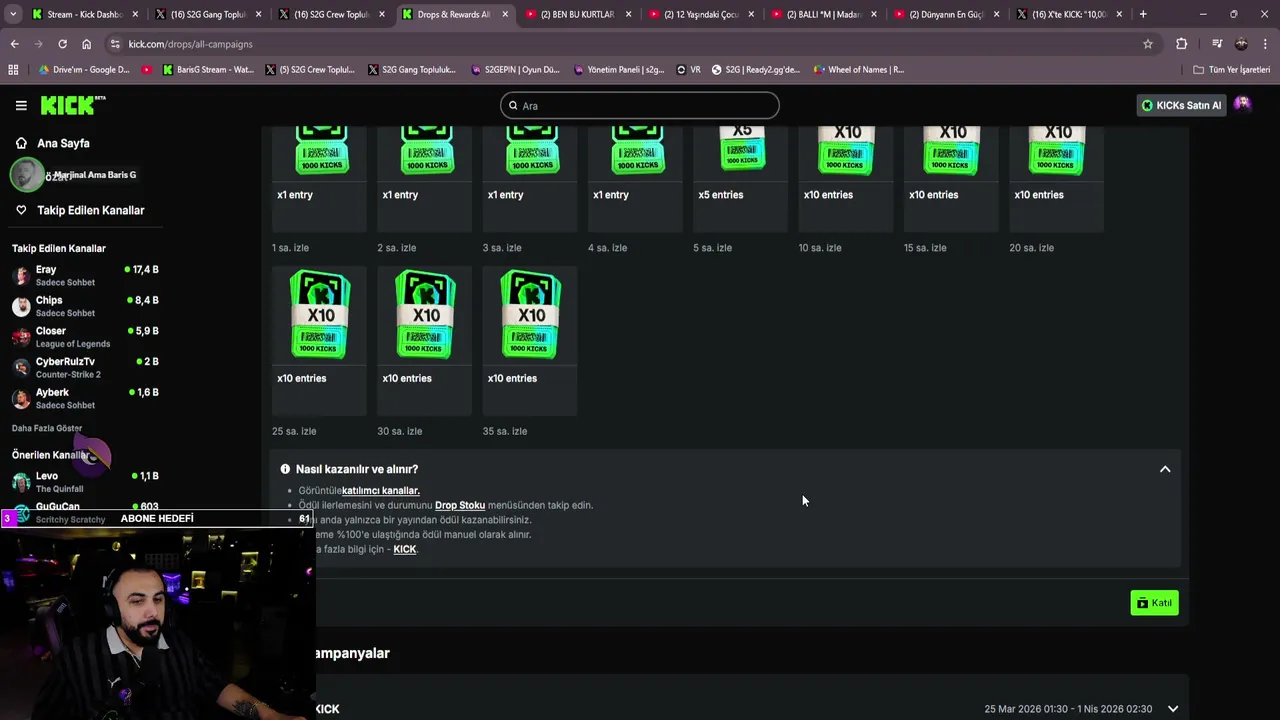1280x720 pixels.
Task: Collapse Nasıl kazanılır ve alınır section
Action: tap(1165, 469)
